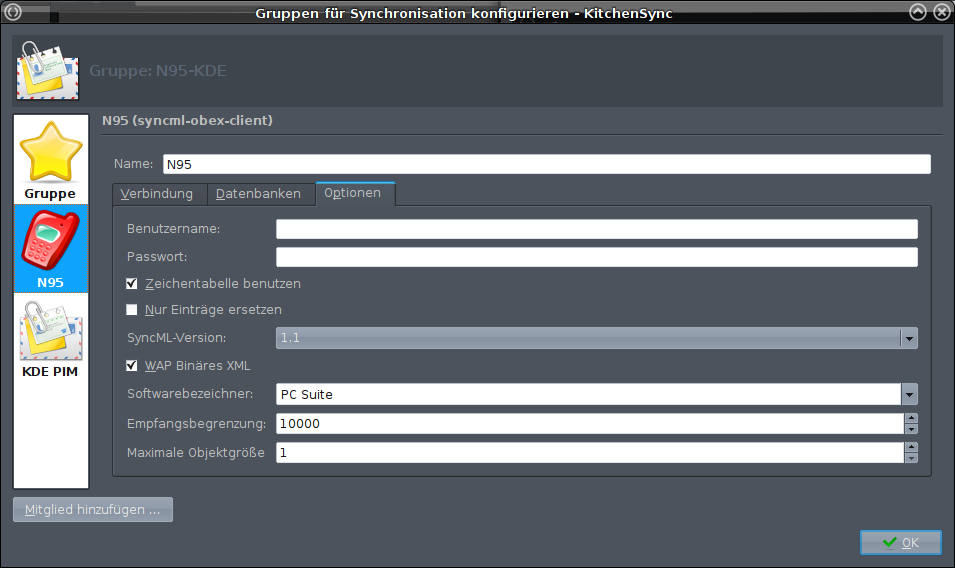Decrease the Maximale Objektgröße with down arrow
The width and height of the screenshot is (955, 568).
[911, 459]
